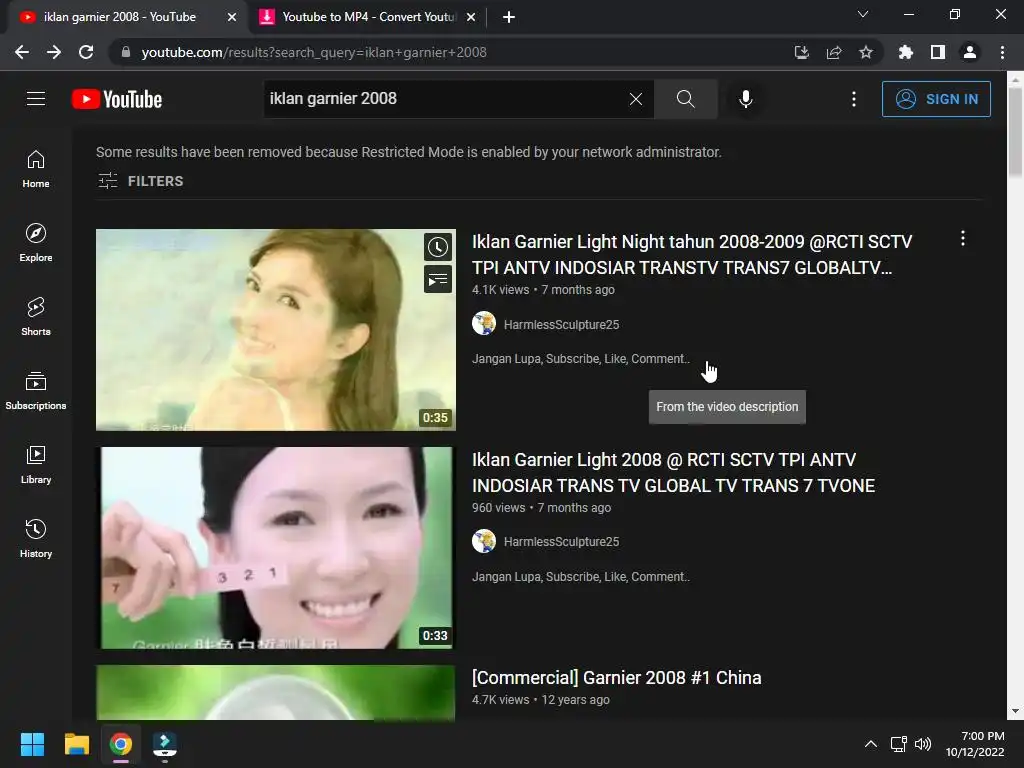Image resolution: width=1024 pixels, height=768 pixels.
Task: Click '4.1K views • 7 months ago' text
Action: pyautogui.click(x=543, y=289)
